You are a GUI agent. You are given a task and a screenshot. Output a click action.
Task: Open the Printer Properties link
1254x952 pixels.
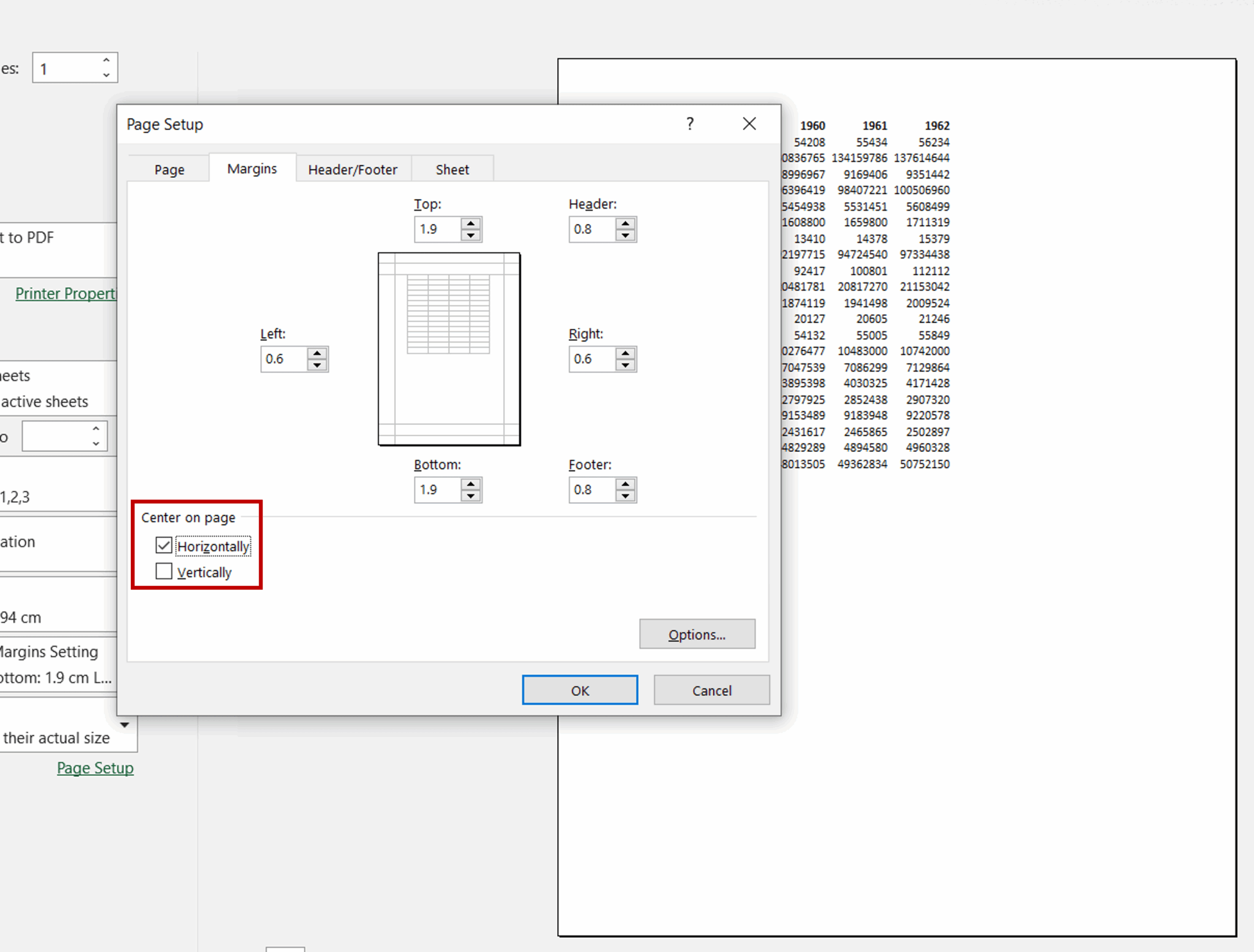tap(65, 293)
